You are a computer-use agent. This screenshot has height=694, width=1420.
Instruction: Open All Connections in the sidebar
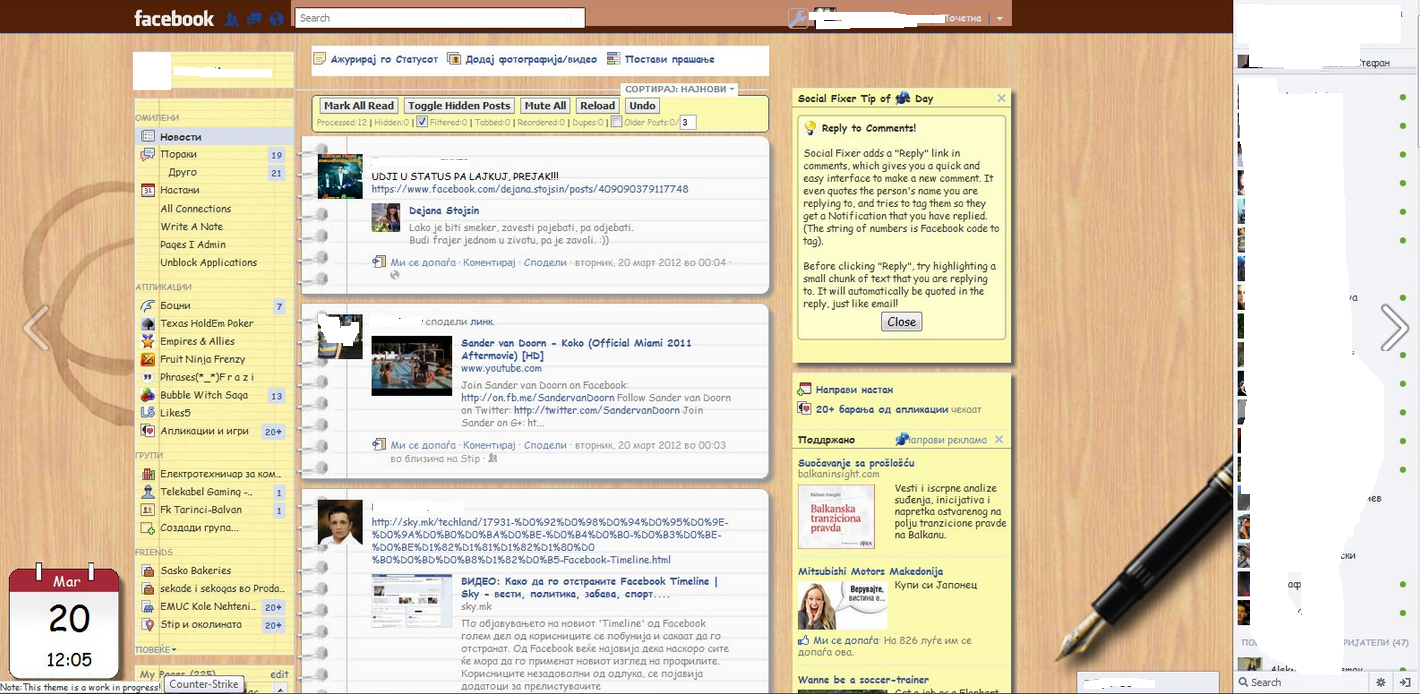[x=196, y=209]
